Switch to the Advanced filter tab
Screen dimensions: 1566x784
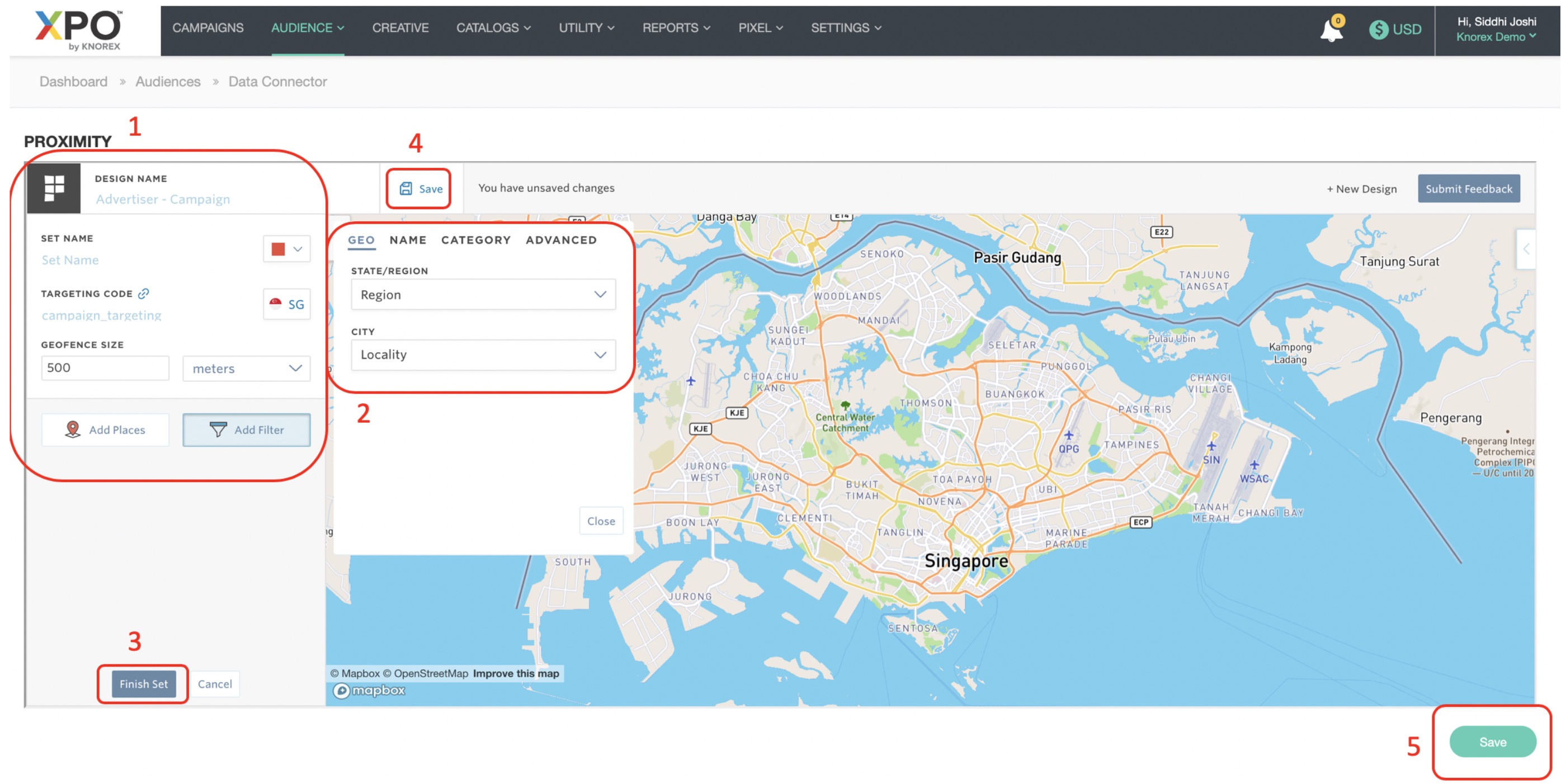[x=561, y=240]
